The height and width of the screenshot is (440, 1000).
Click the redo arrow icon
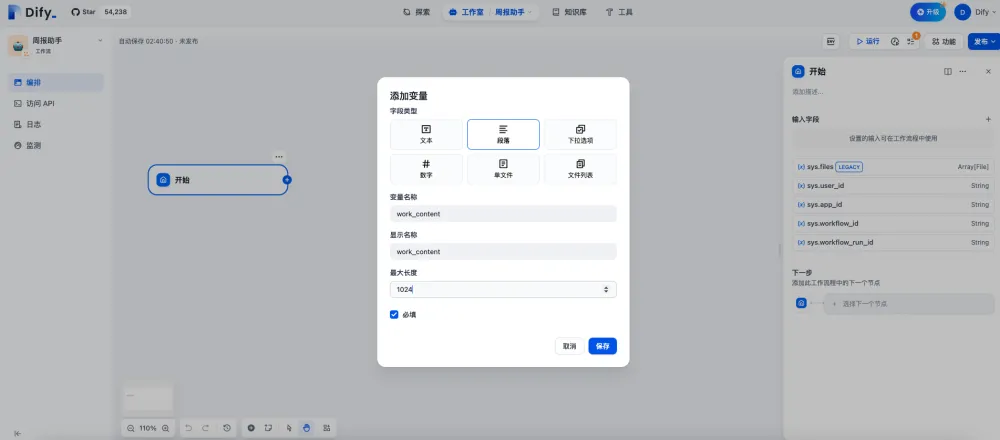tap(205, 428)
